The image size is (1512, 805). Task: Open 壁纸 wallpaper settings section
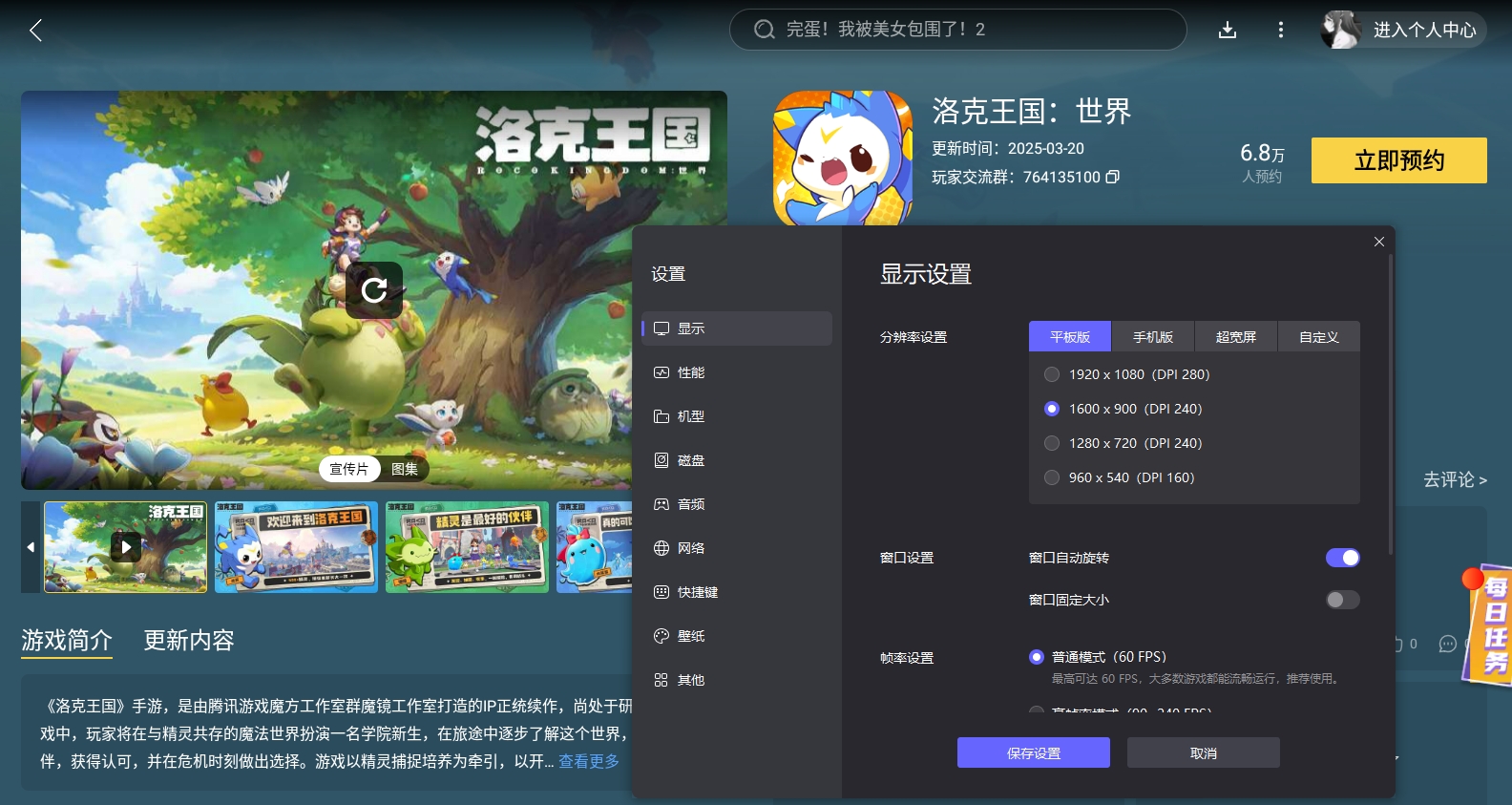[x=737, y=636]
